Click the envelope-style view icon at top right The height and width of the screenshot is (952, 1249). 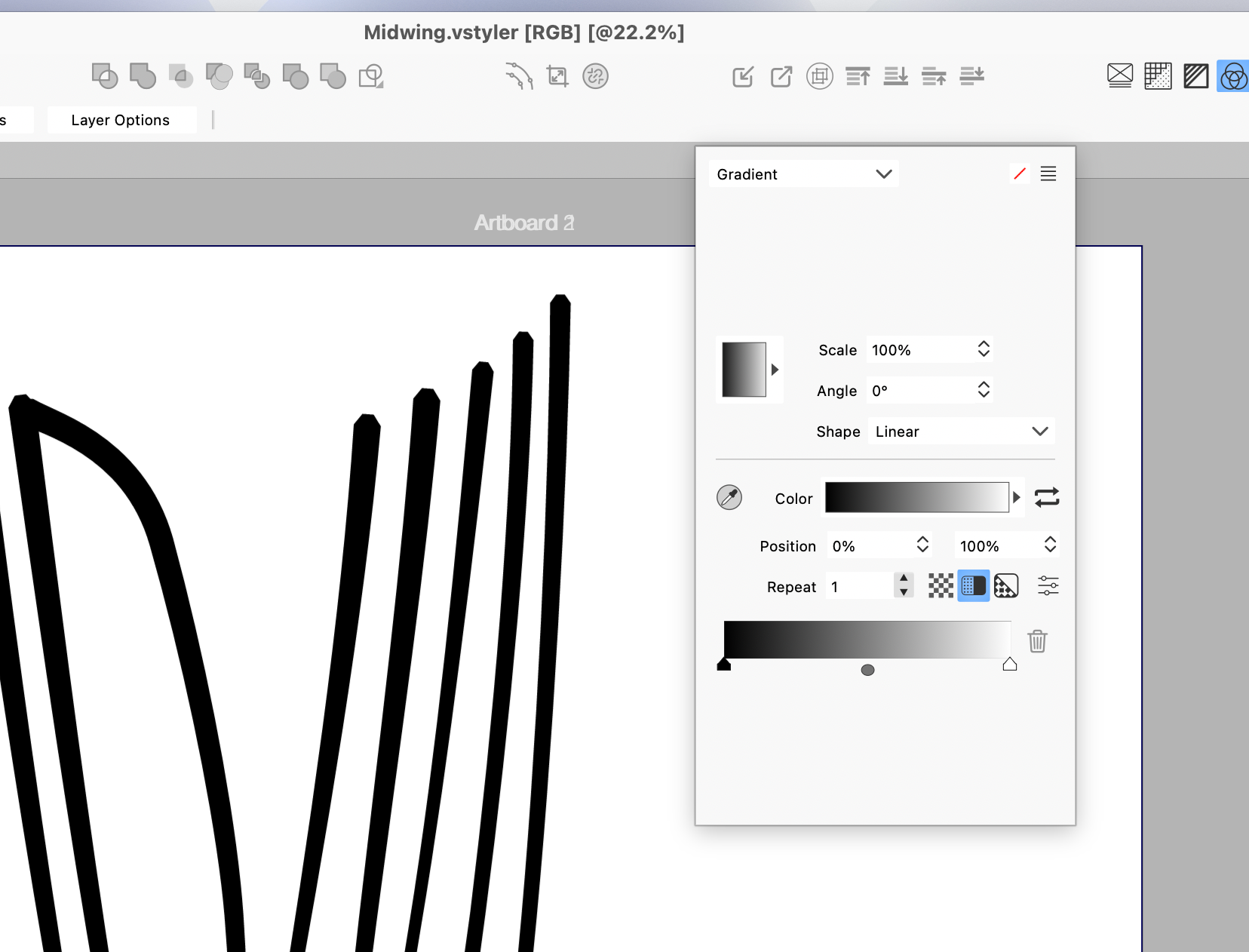pyautogui.click(x=1120, y=76)
